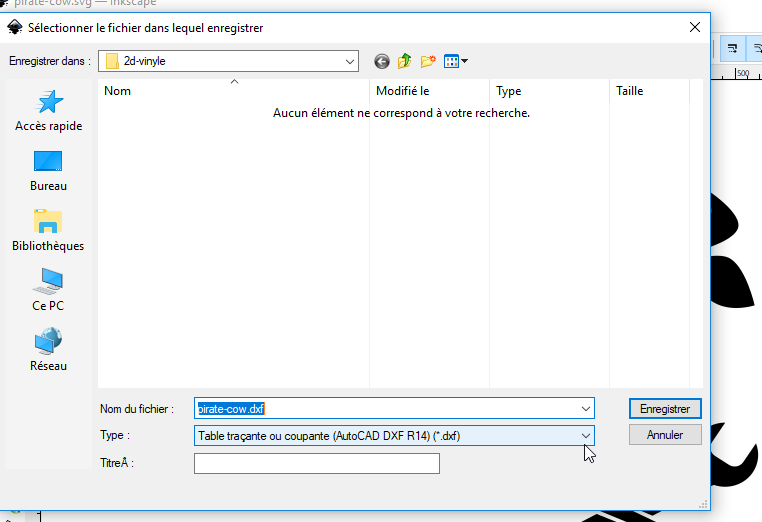This screenshot has width=762, height=522.
Task: Click the Annuler button
Action: (x=665, y=435)
